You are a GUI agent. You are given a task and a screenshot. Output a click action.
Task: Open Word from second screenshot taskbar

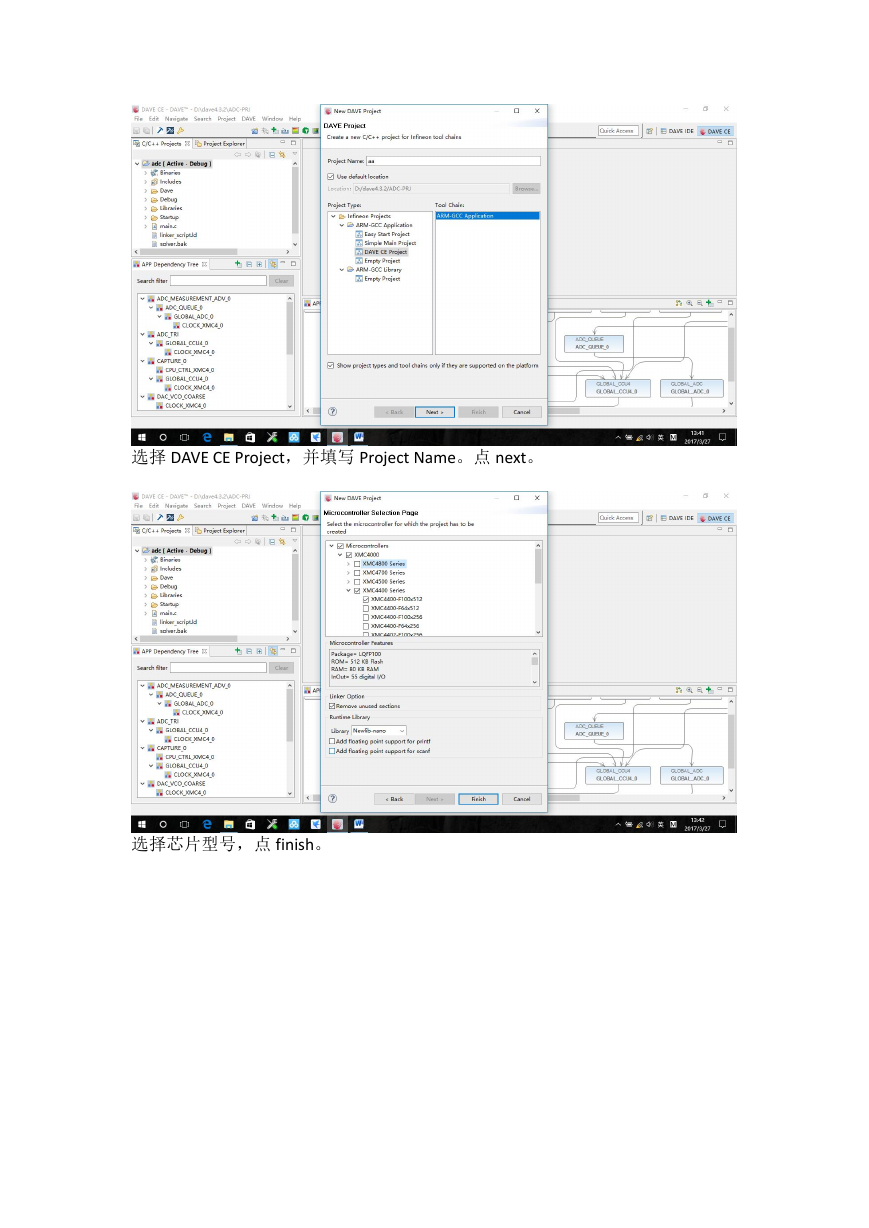[x=359, y=824]
